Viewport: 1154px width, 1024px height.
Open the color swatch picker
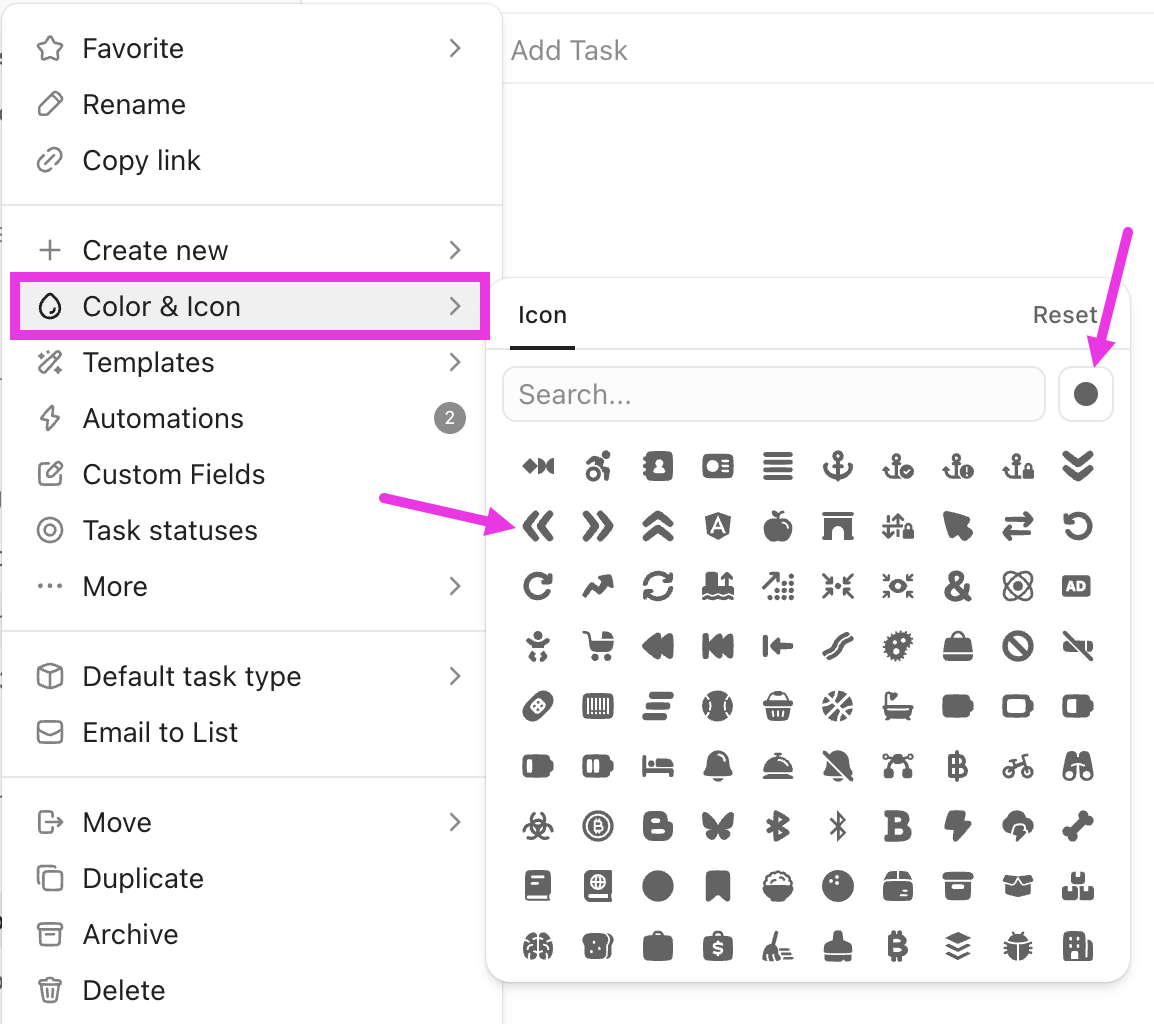pos(1086,394)
